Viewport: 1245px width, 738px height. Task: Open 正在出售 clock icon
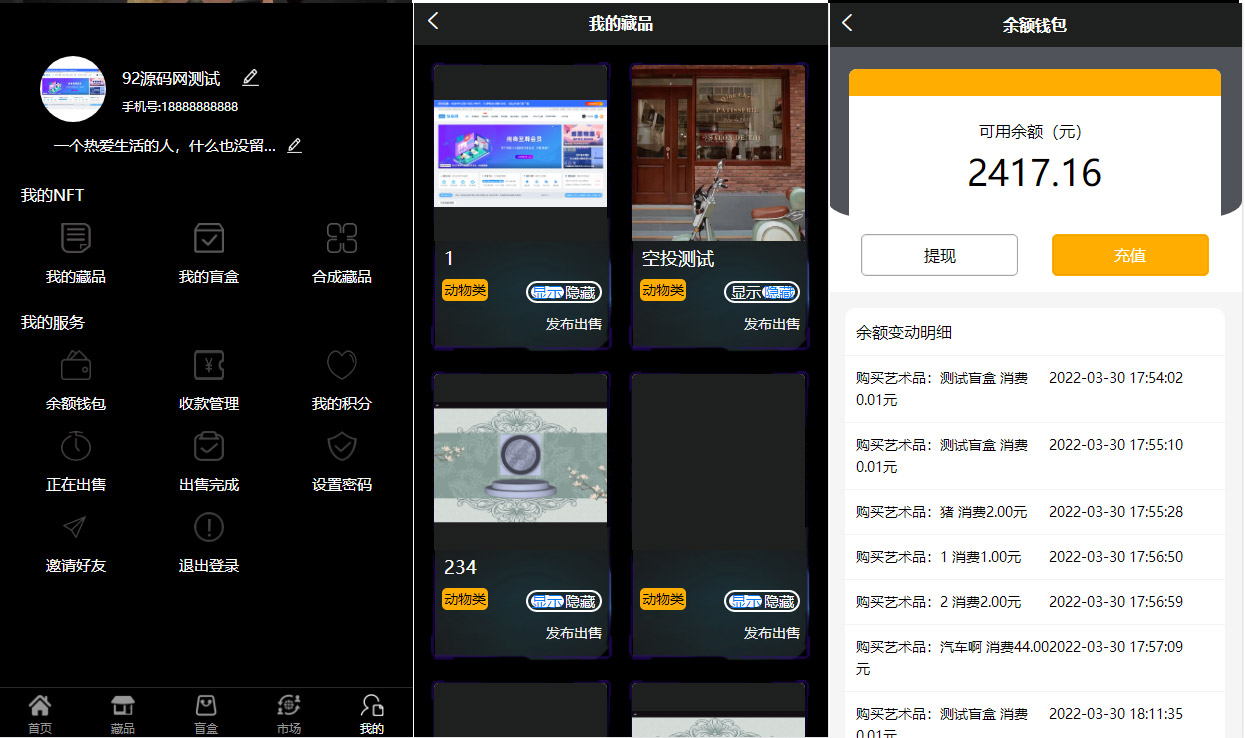(76, 446)
